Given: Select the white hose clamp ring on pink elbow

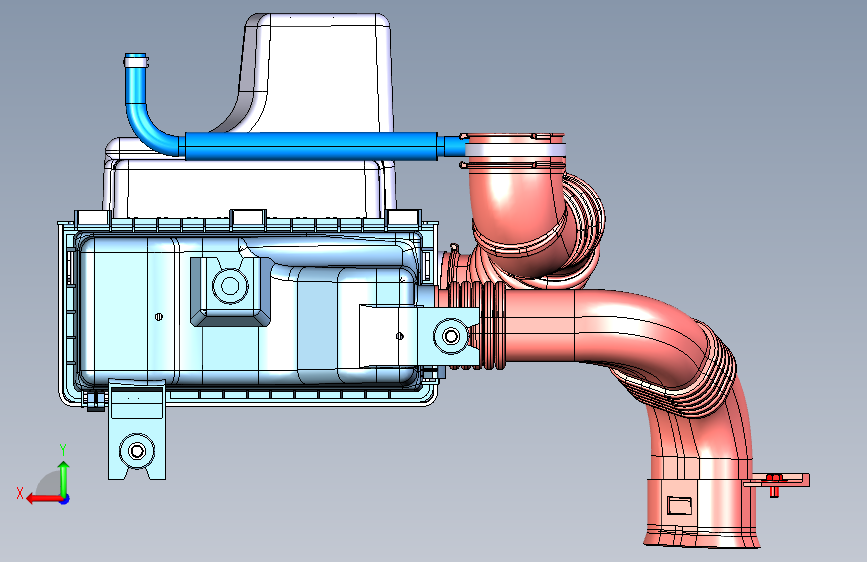Looking at the screenshot, I should 515,149.
